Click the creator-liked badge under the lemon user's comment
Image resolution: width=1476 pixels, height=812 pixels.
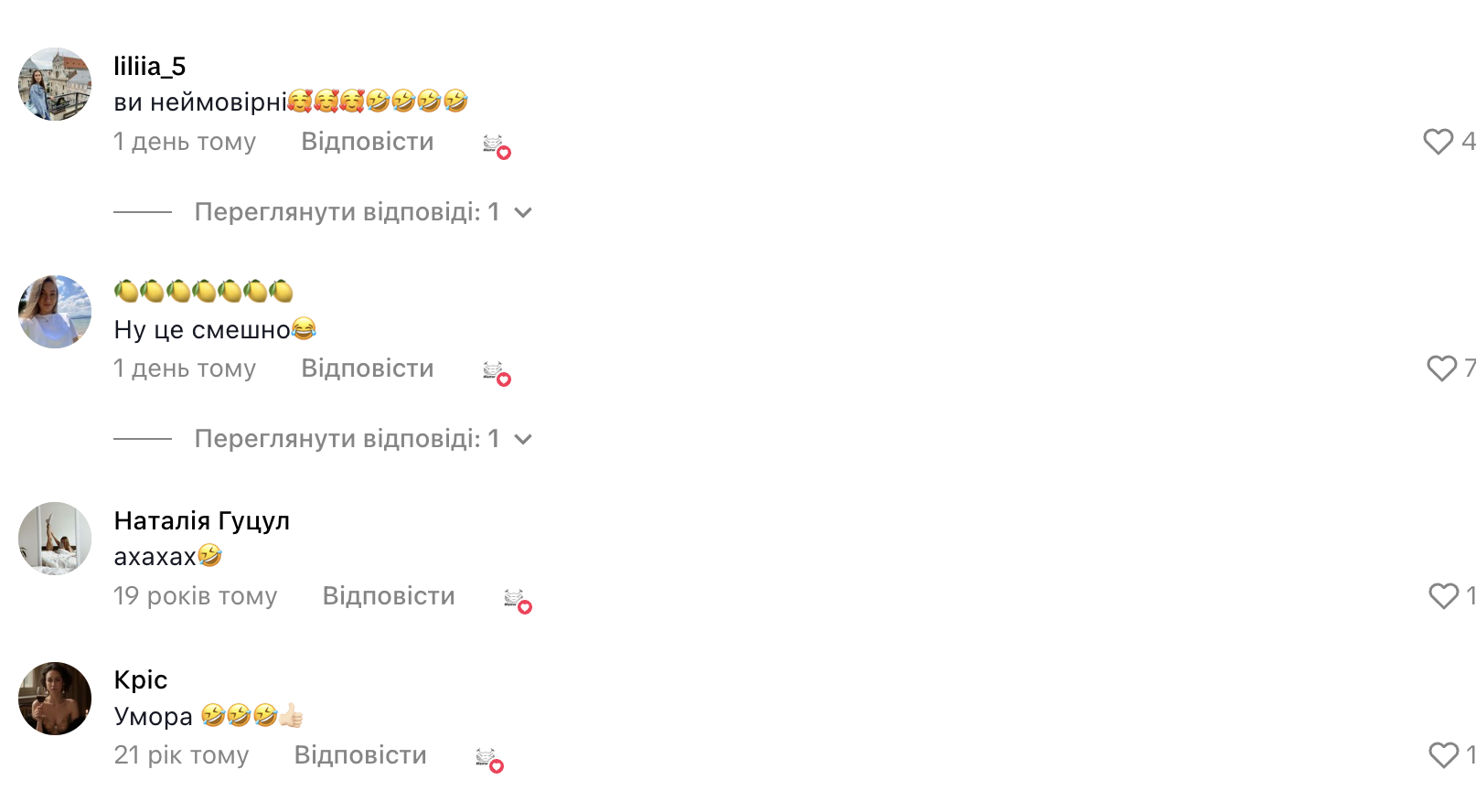pos(497,373)
